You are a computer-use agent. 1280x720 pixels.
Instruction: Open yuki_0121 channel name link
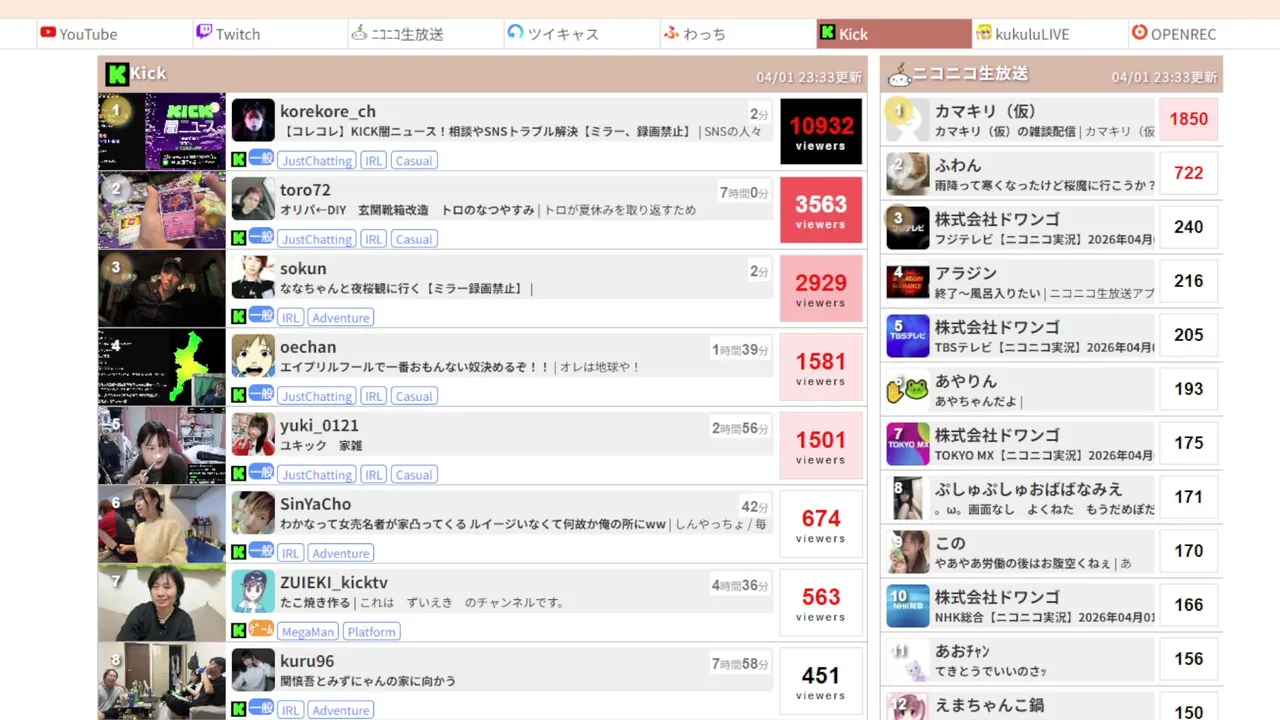[x=319, y=425]
